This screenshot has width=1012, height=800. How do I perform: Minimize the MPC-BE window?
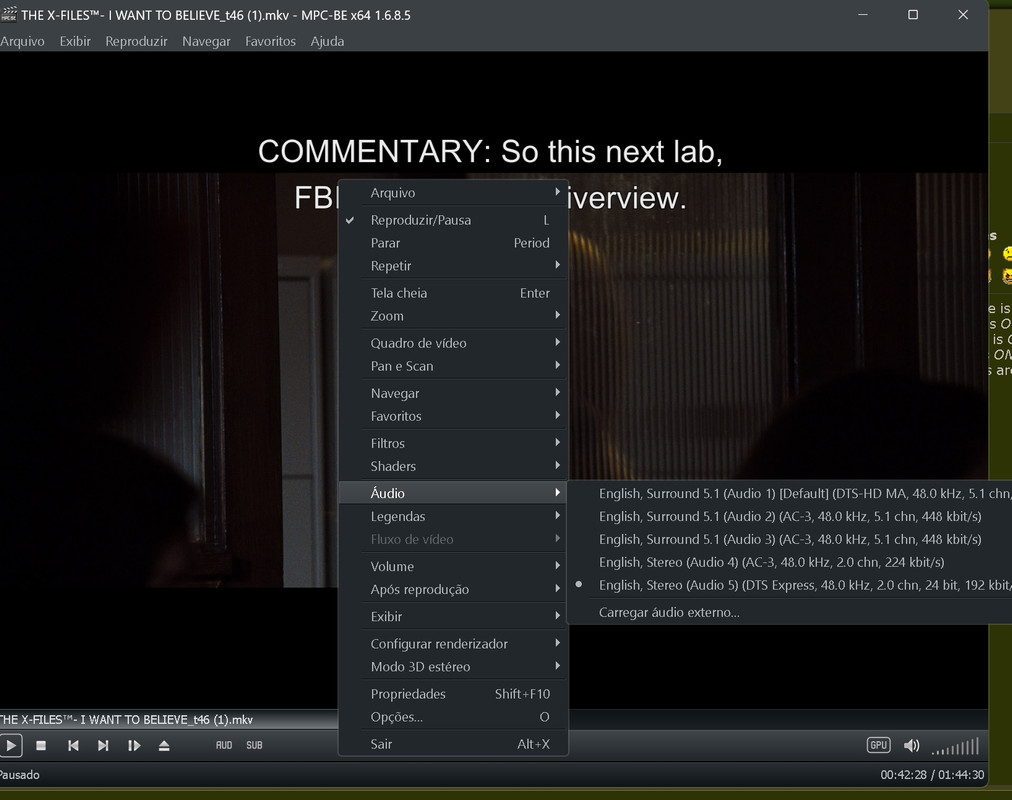click(x=863, y=14)
